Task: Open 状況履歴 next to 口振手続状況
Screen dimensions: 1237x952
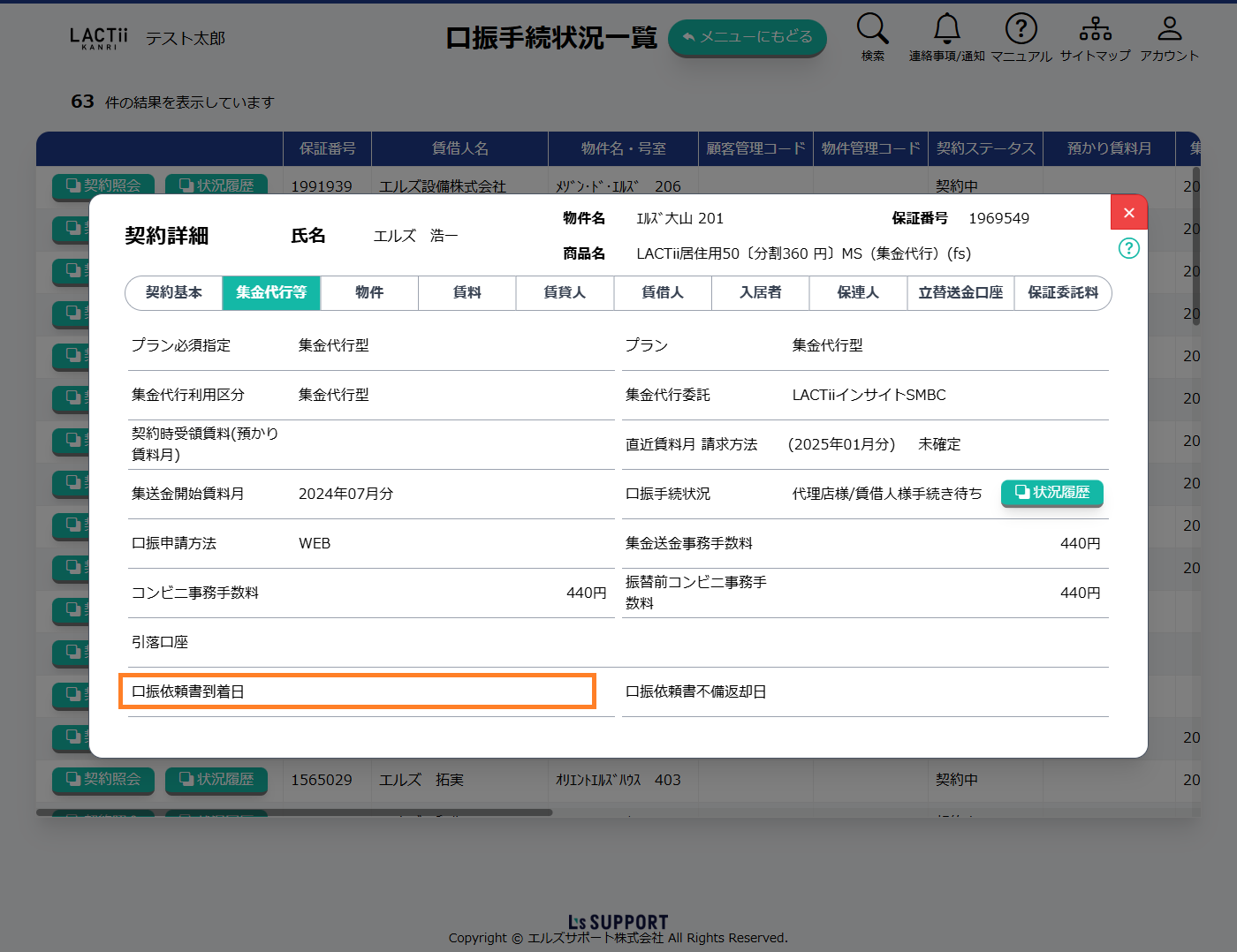Action: [x=1051, y=493]
